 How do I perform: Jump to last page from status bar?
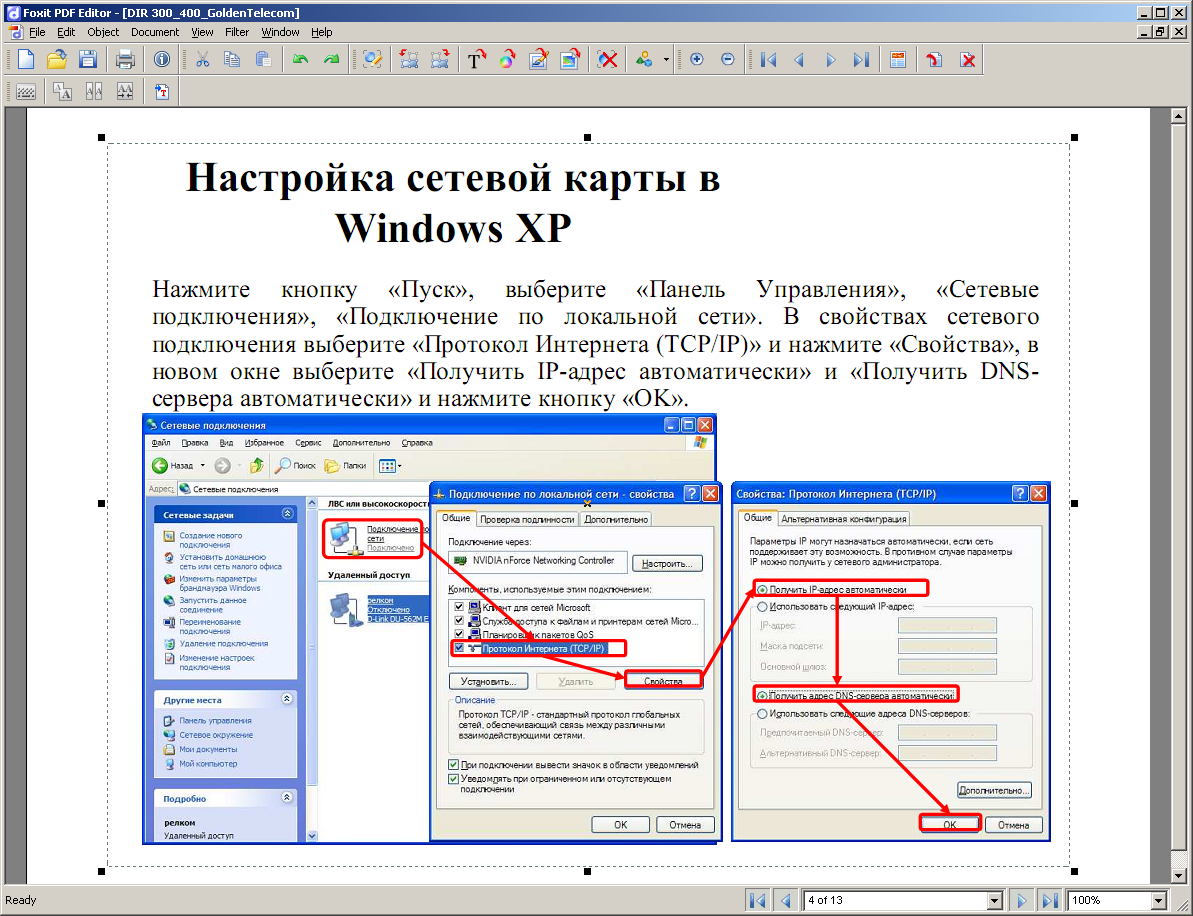click(x=1050, y=900)
